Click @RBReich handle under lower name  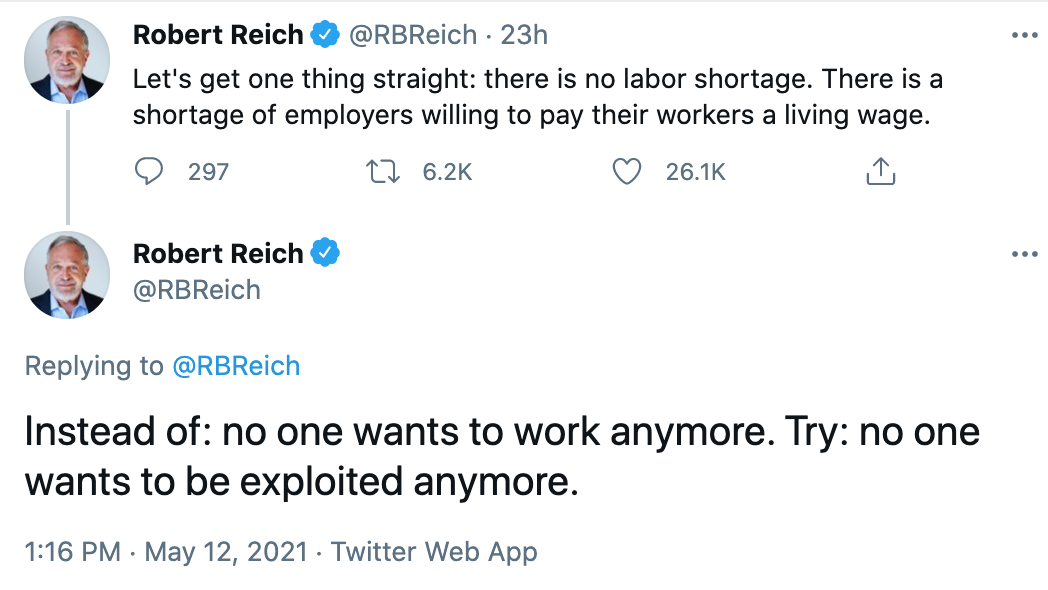197,290
